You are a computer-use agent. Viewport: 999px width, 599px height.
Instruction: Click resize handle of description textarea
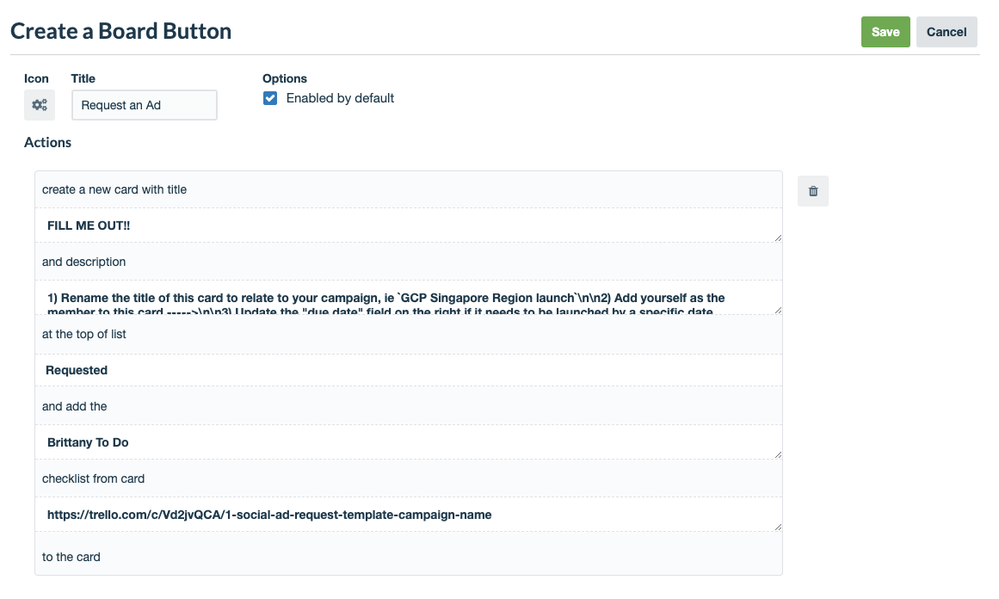(x=777, y=309)
